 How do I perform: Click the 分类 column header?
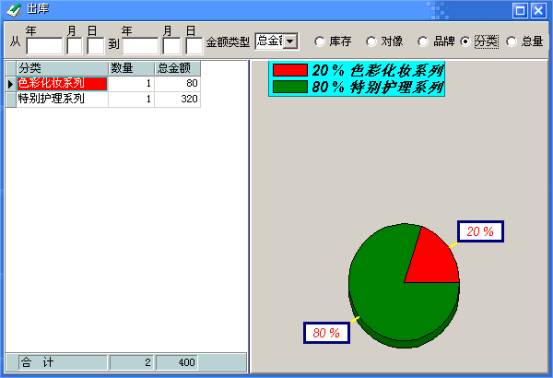62,68
